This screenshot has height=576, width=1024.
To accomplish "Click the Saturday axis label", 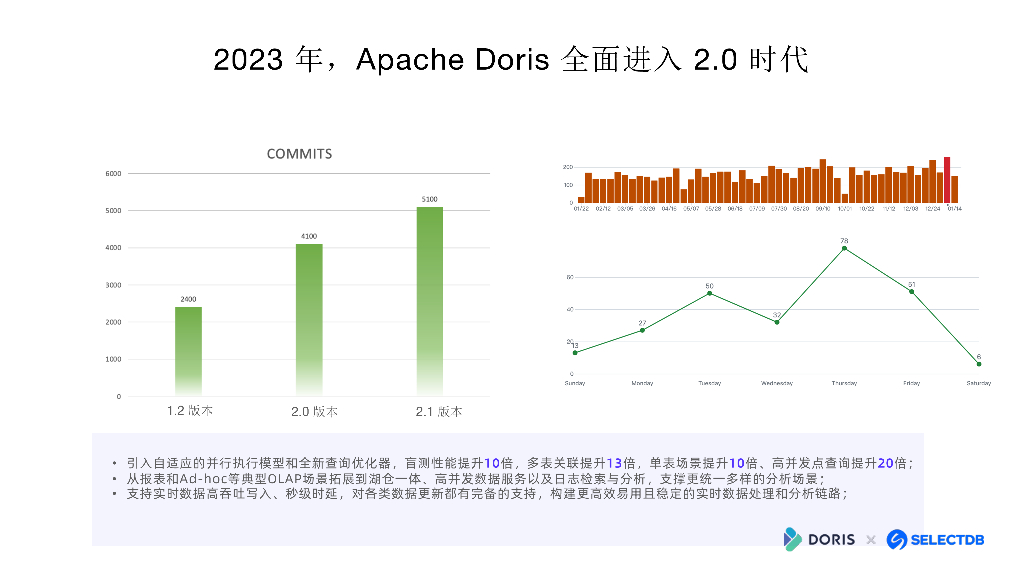I will (979, 383).
